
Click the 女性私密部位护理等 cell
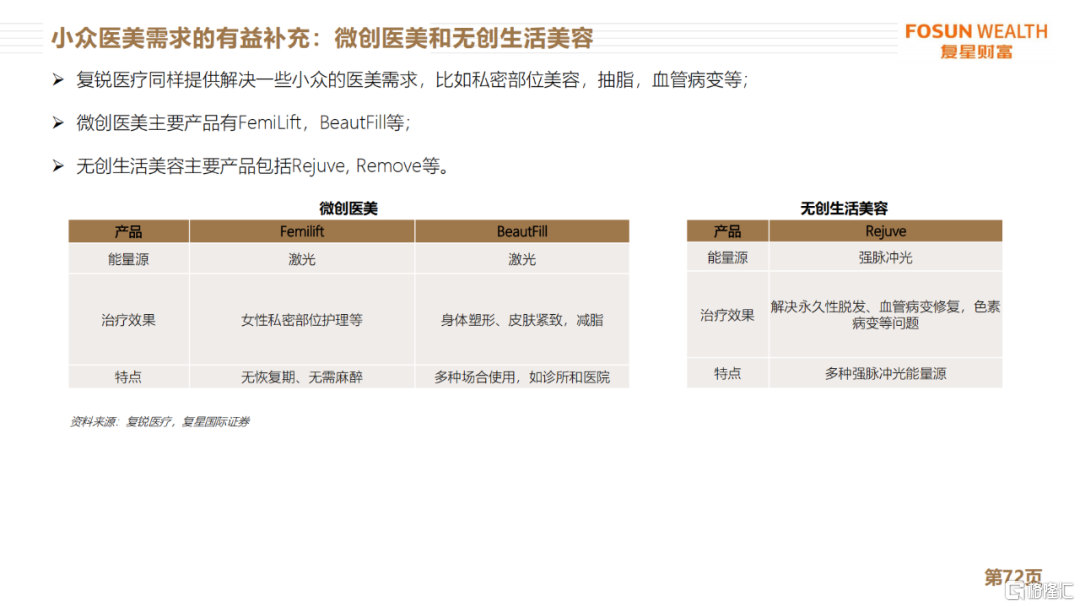[302, 320]
